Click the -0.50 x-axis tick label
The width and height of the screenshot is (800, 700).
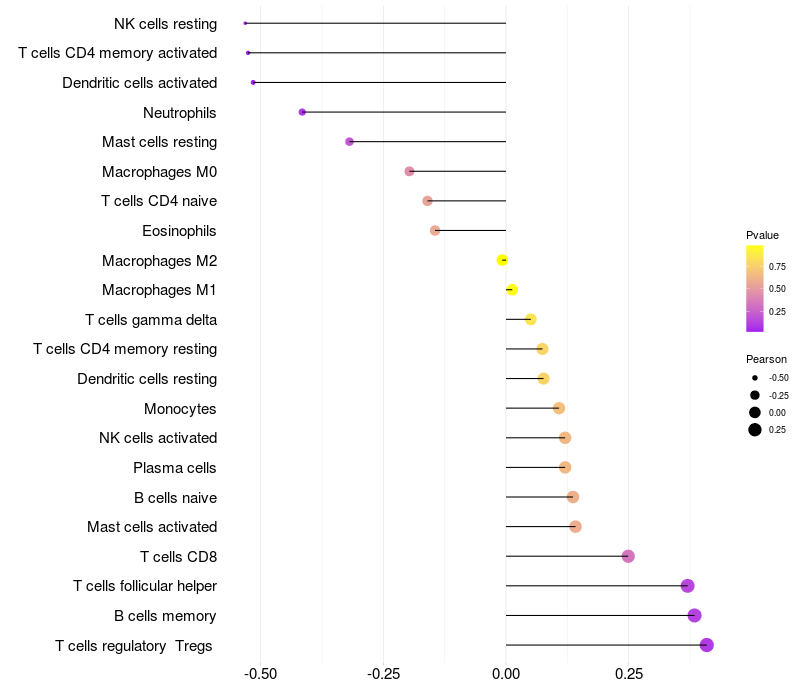tap(260, 674)
